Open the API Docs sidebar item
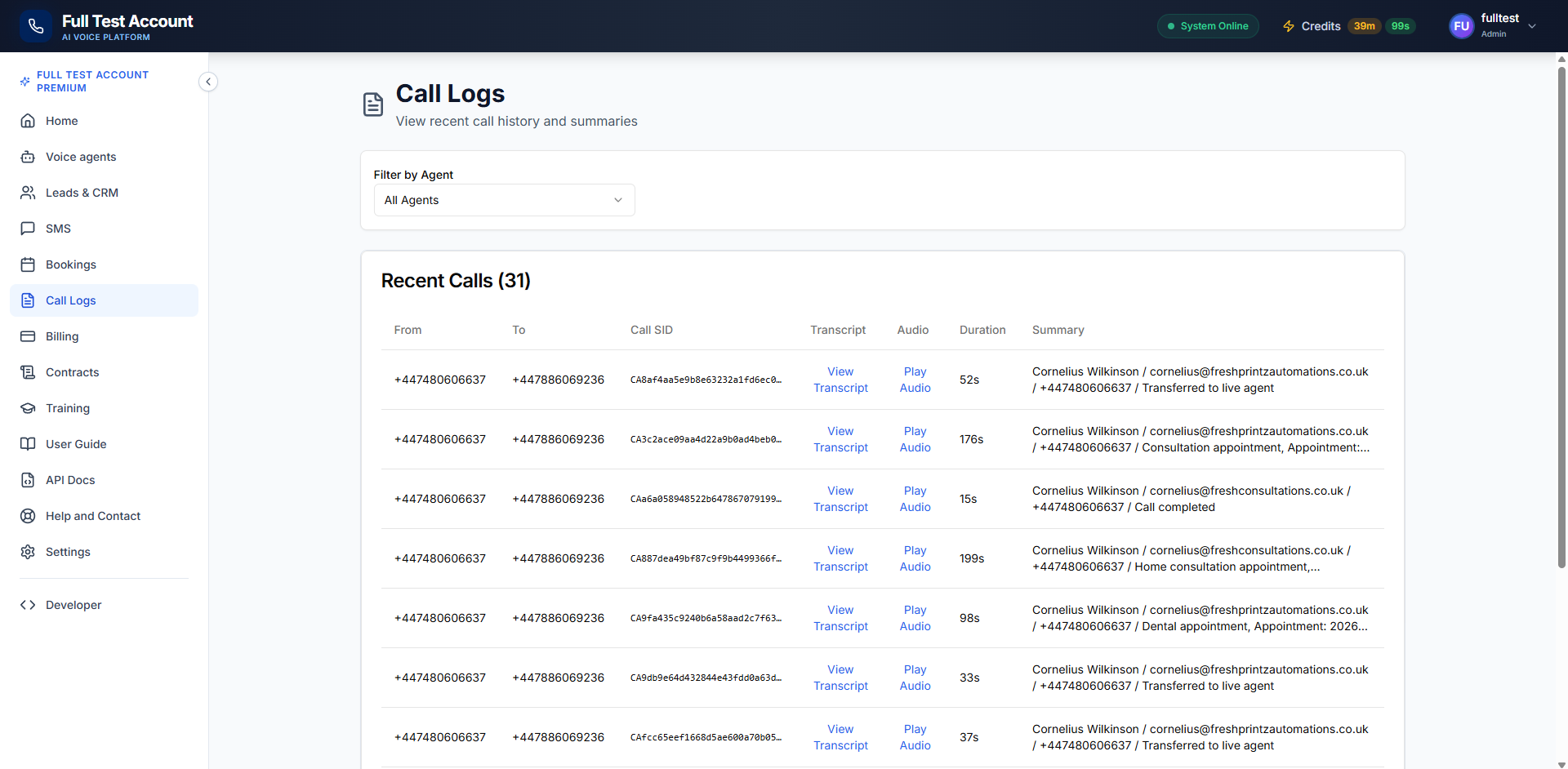 [x=70, y=480]
